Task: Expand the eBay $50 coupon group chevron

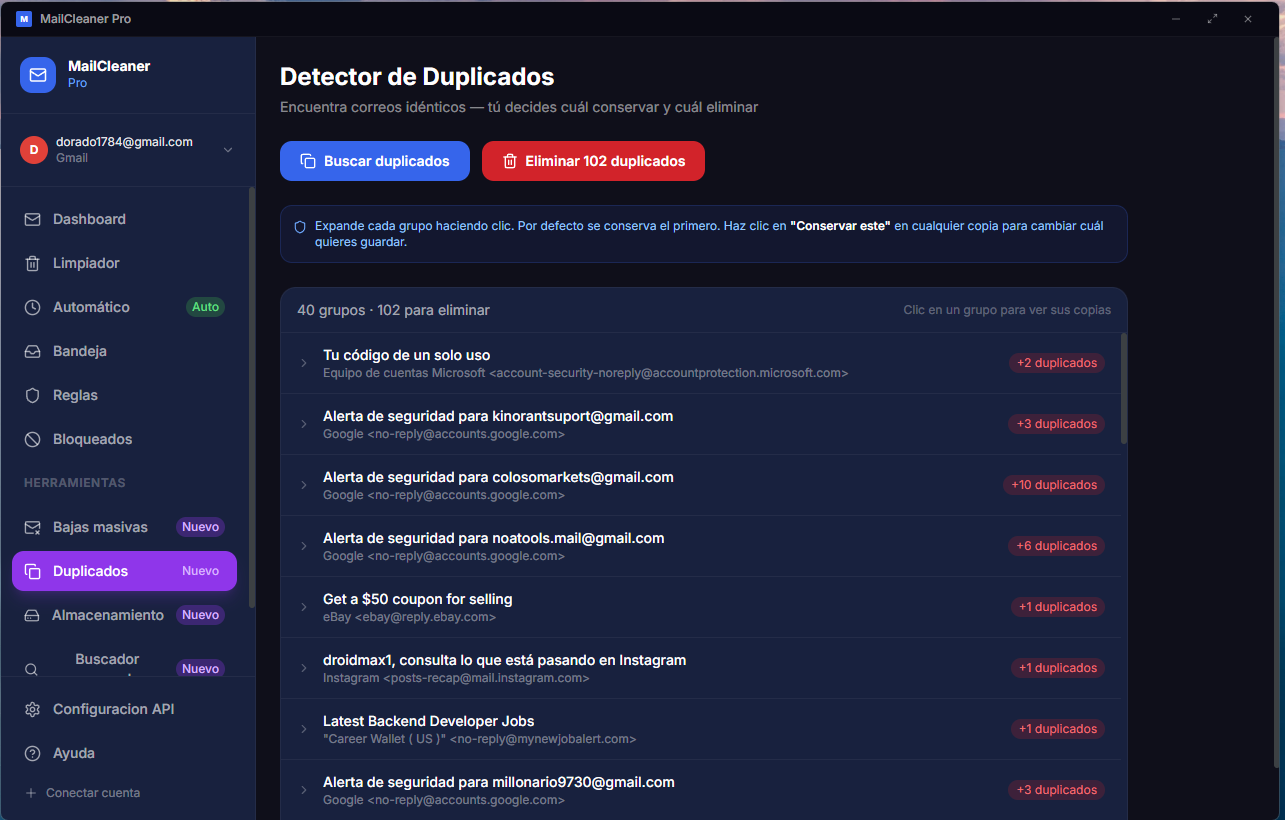Action: (x=304, y=607)
